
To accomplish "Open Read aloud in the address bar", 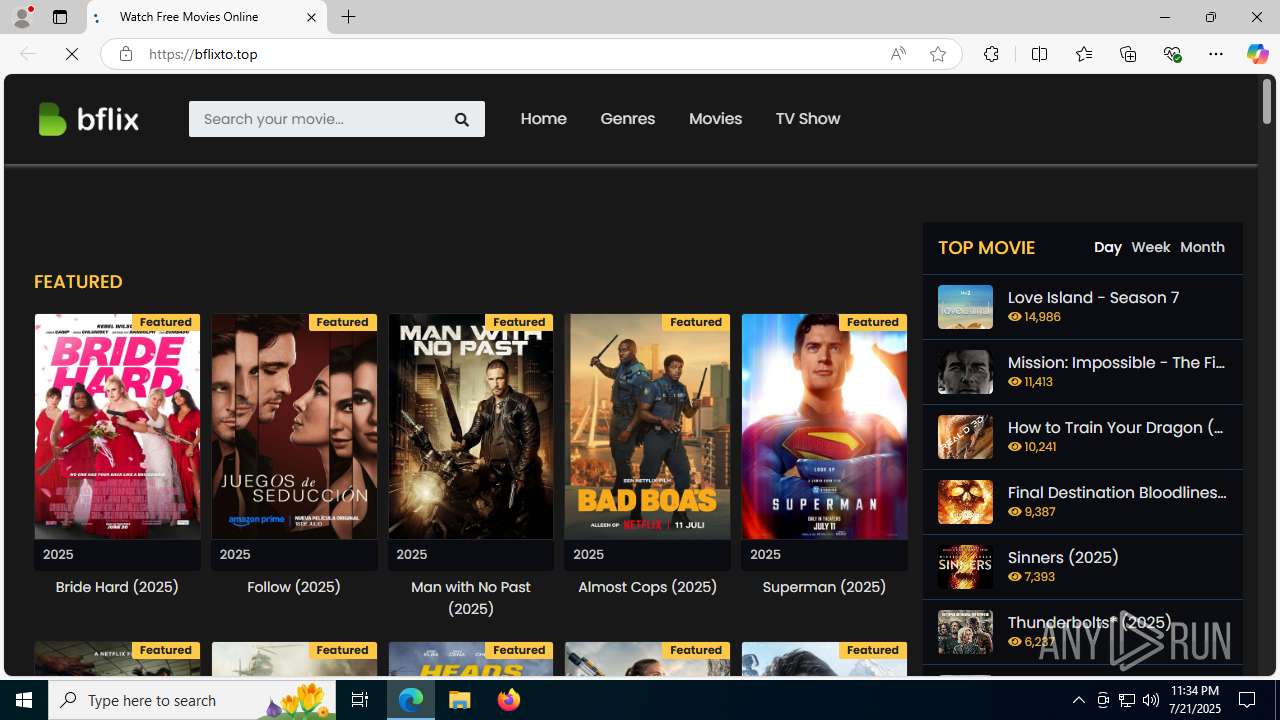I will (898, 54).
